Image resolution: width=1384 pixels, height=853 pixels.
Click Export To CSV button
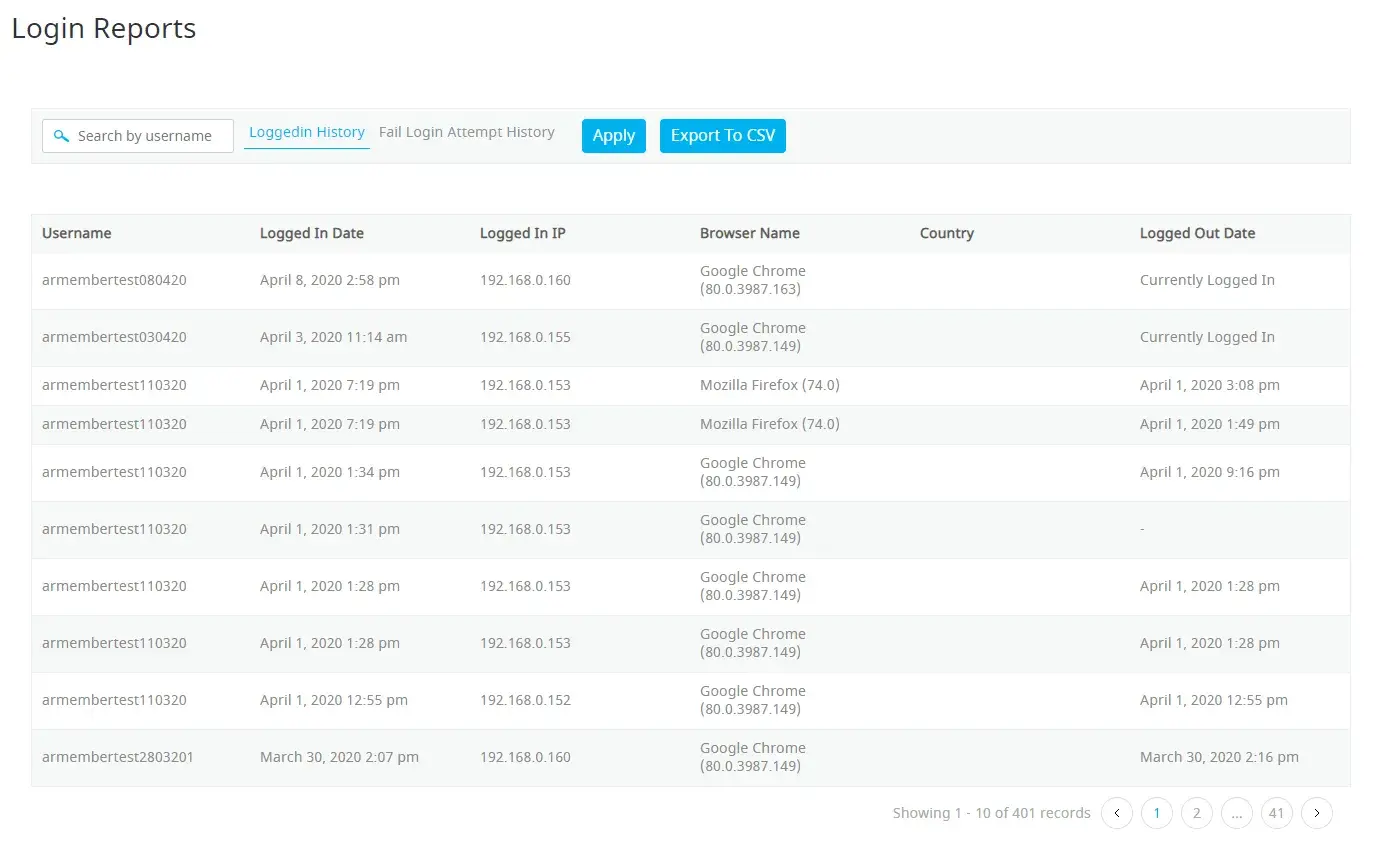click(722, 136)
